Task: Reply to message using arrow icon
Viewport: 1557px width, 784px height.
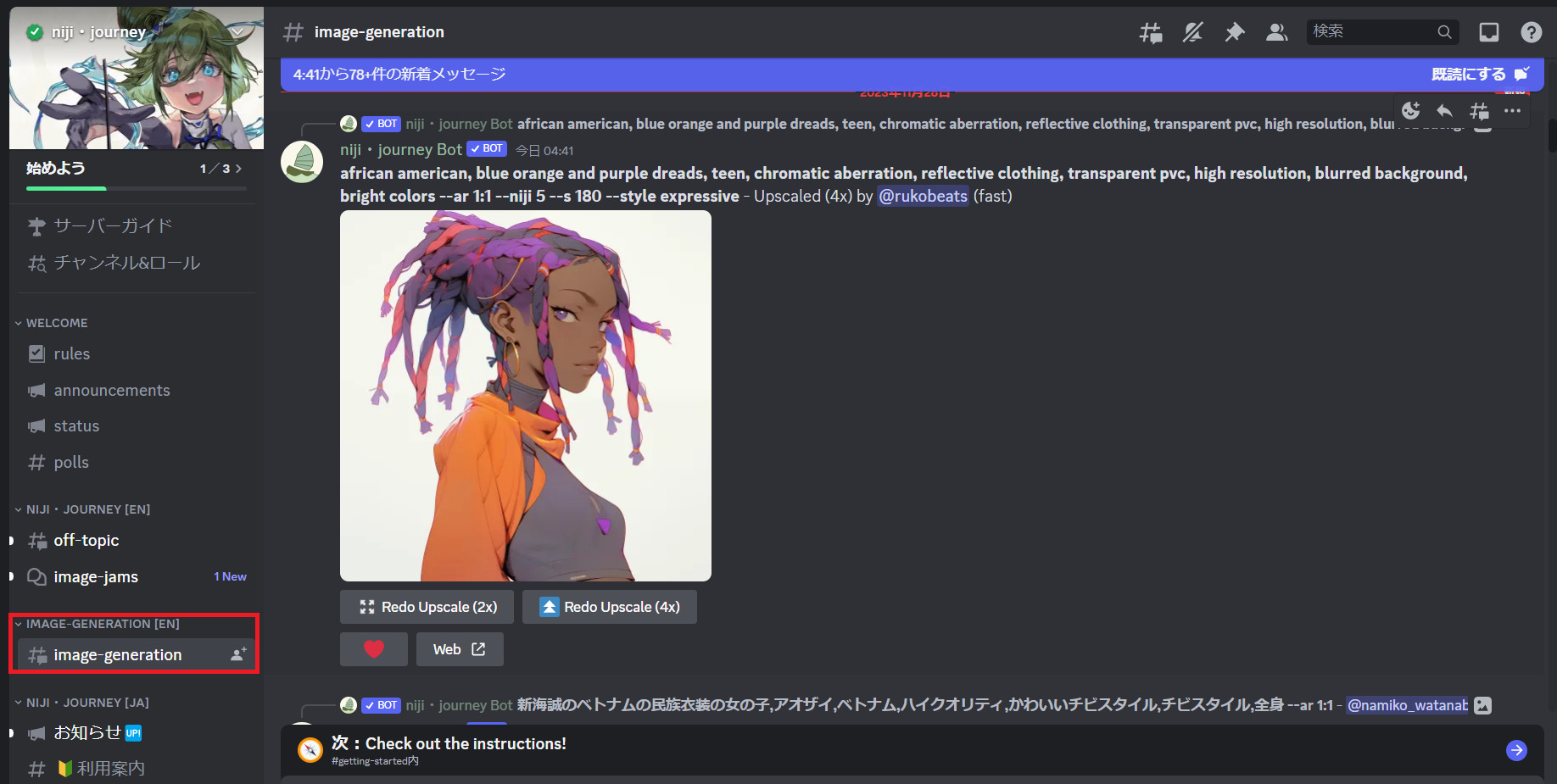Action: pyautogui.click(x=1444, y=111)
